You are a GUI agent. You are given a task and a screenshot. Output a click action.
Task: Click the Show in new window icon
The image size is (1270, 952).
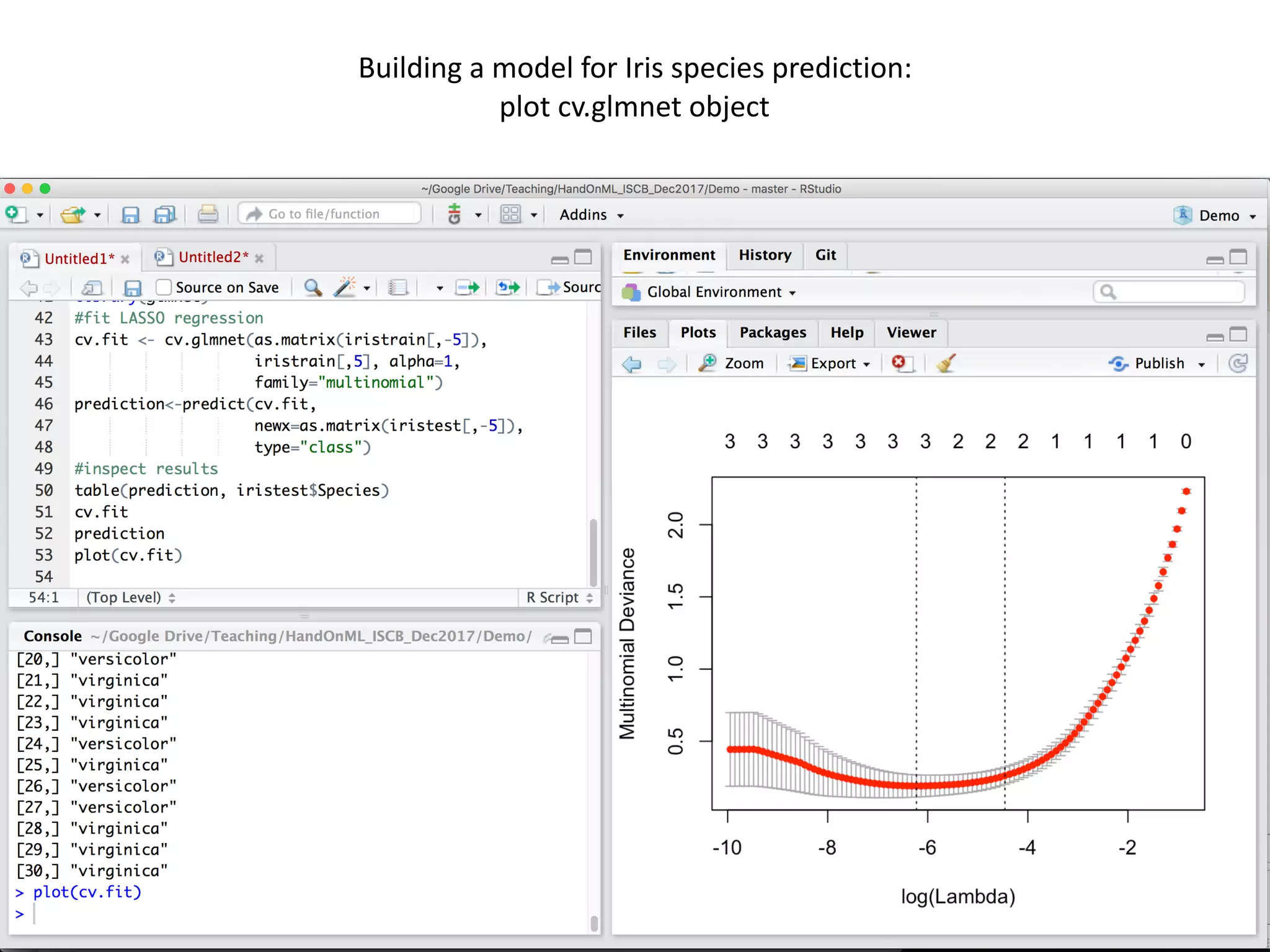click(92, 288)
